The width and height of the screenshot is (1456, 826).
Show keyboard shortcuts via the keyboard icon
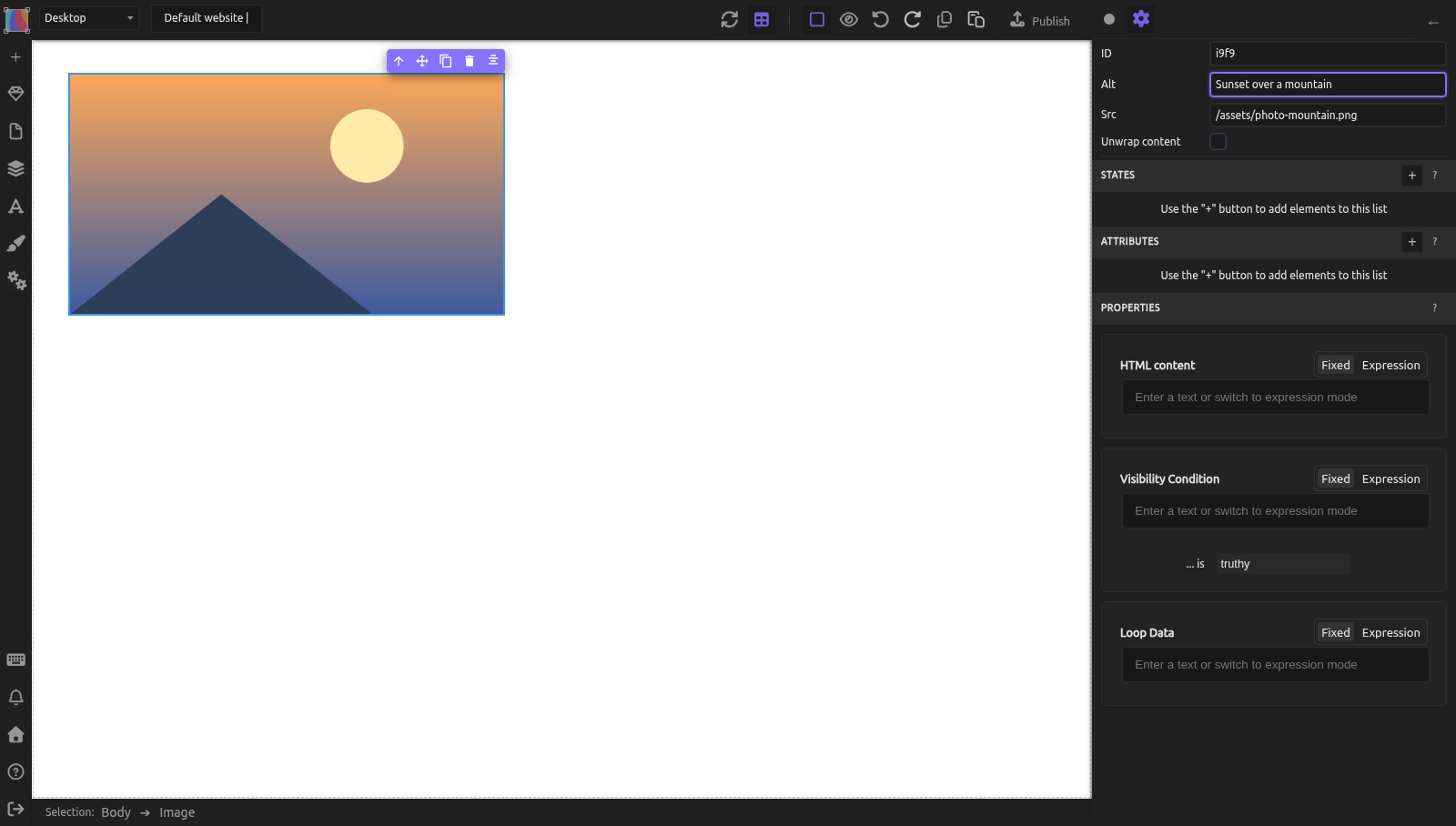15,660
